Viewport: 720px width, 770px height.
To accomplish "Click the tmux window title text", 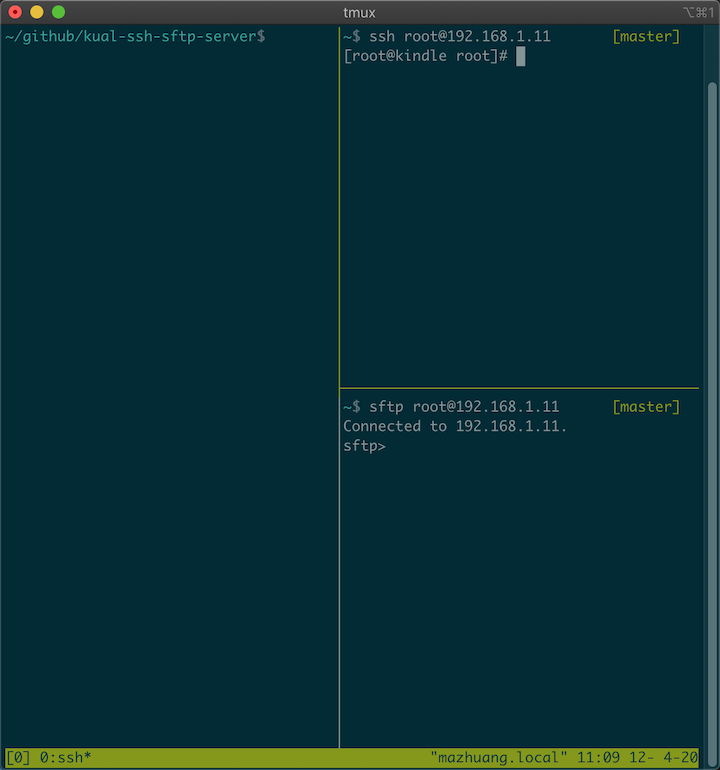I will pyautogui.click(x=359, y=12).
